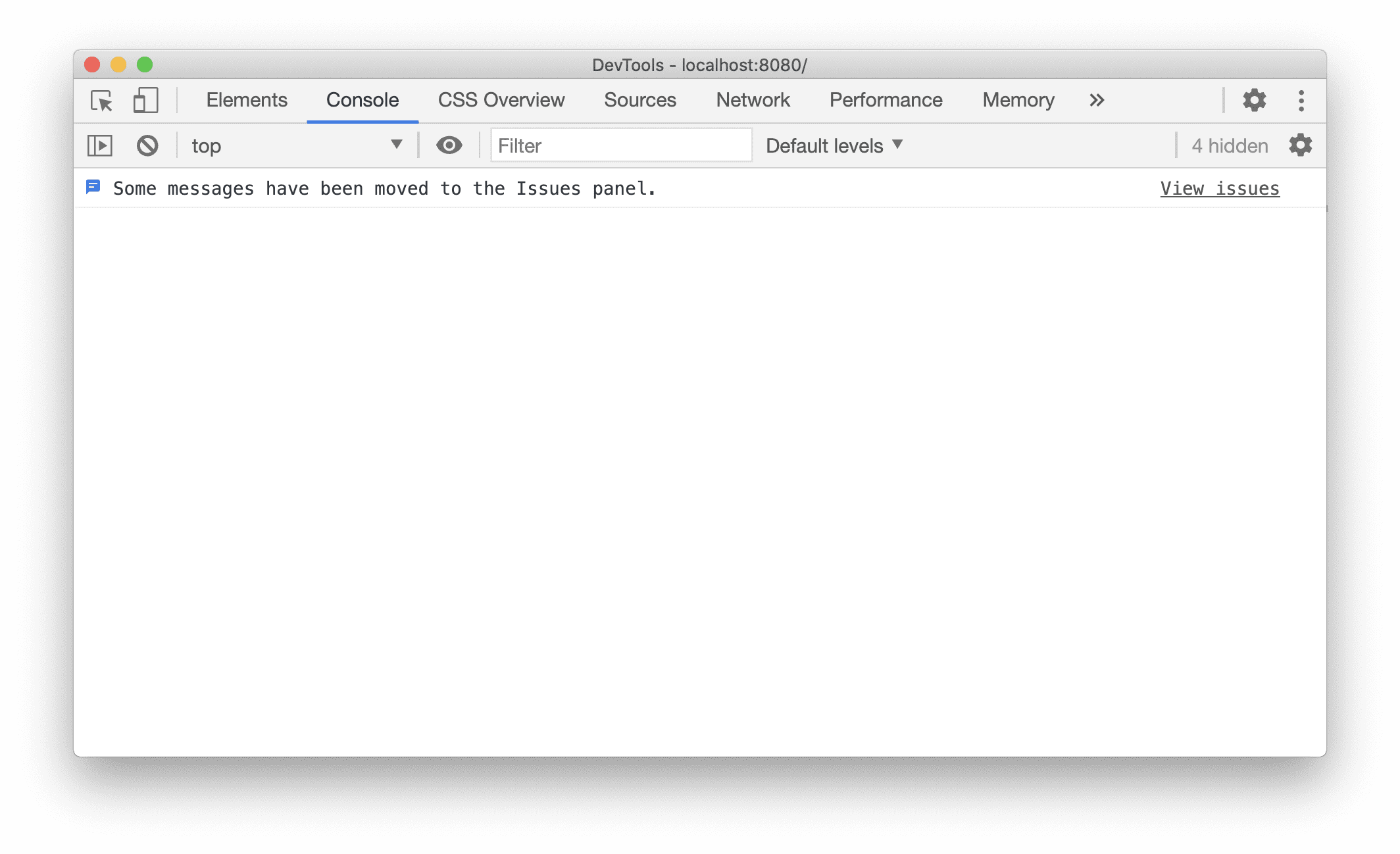Click the overflow menu chevron icon

pos(1096,100)
